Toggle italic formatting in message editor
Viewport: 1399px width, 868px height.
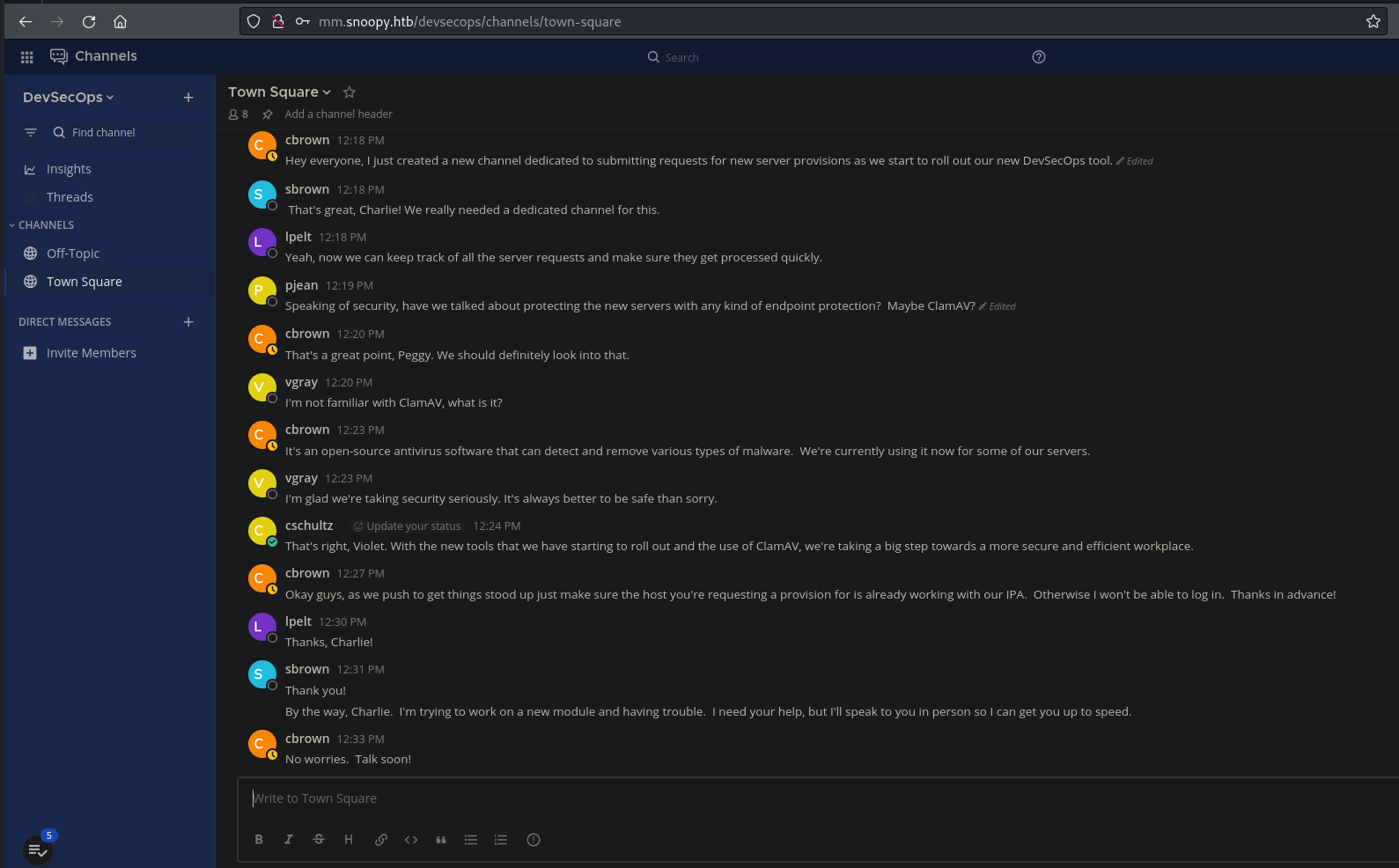(289, 840)
